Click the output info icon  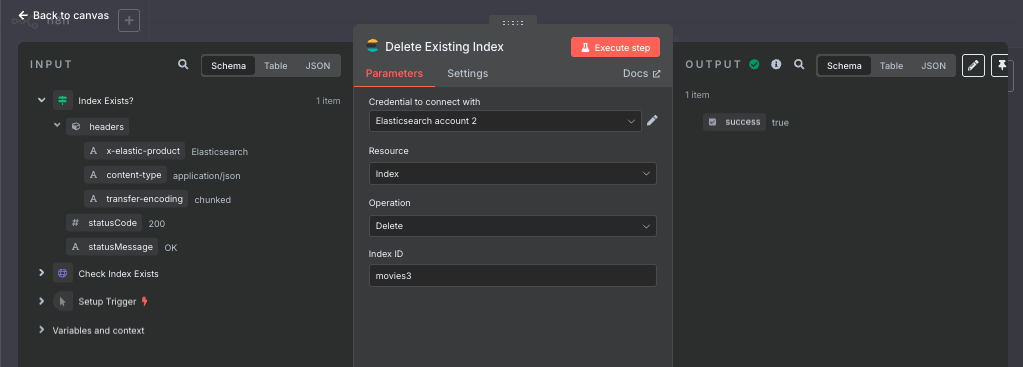776,65
